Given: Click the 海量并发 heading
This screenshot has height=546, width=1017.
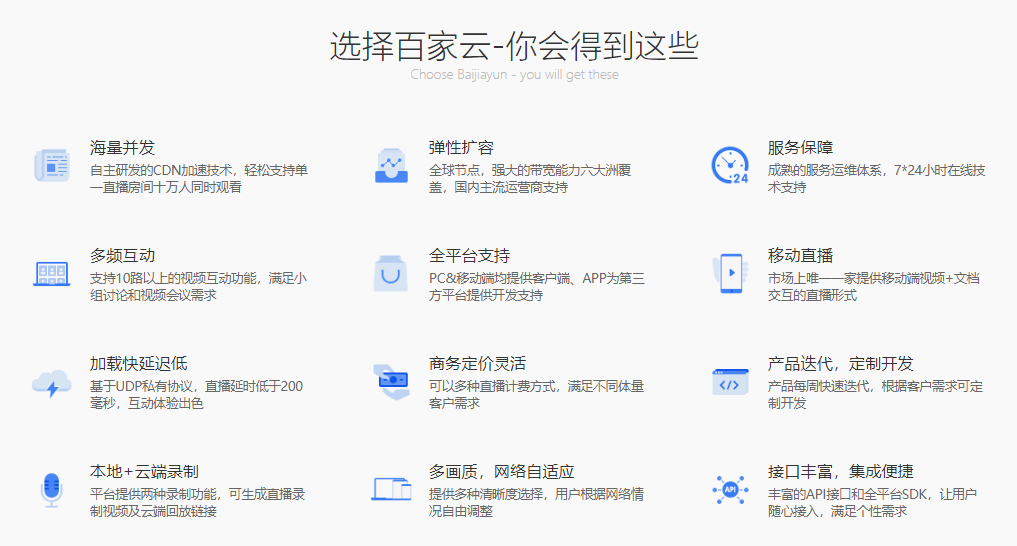Looking at the screenshot, I should click(x=123, y=148).
